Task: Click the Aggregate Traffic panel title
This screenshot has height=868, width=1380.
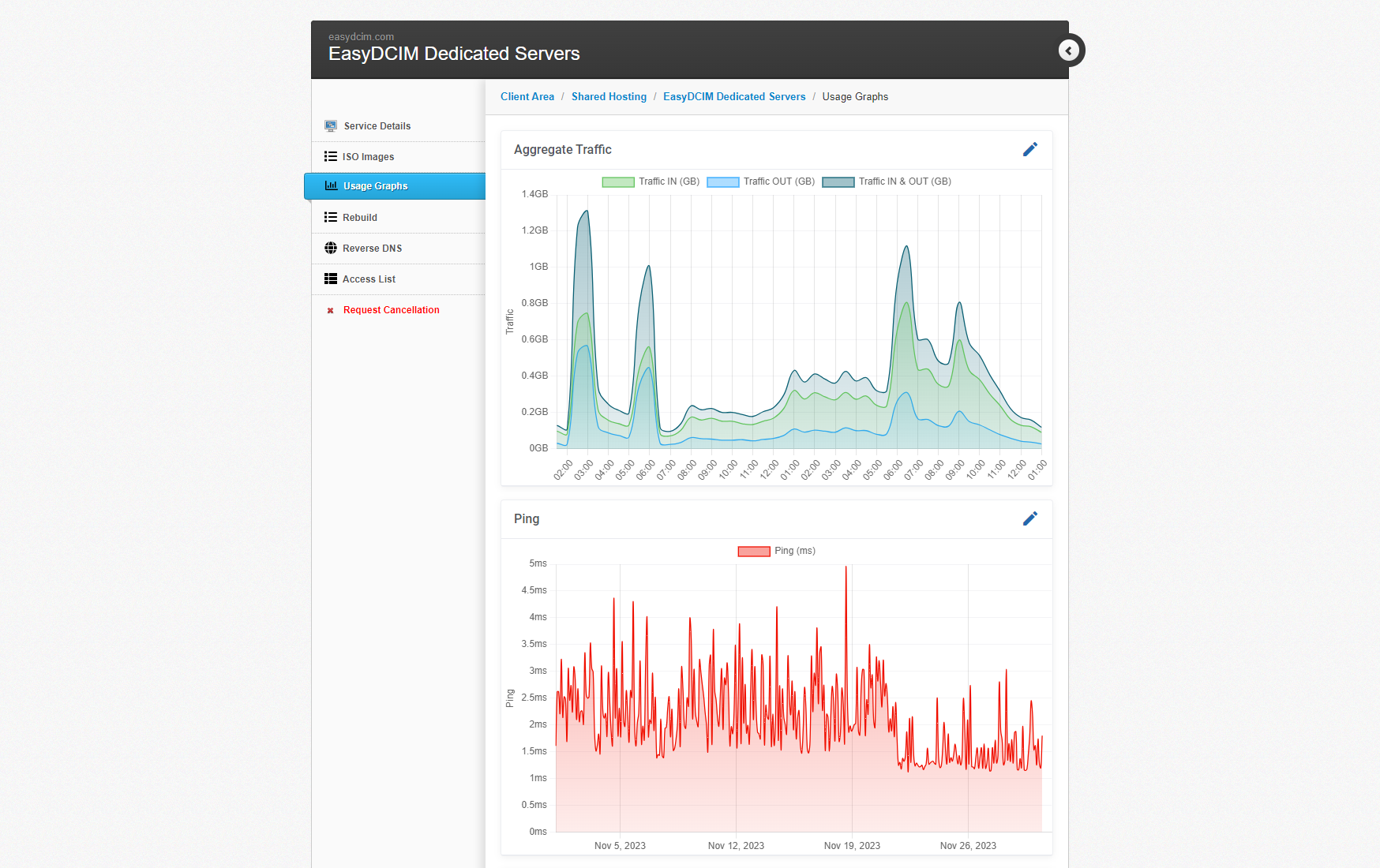Action: (x=563, y=149)
